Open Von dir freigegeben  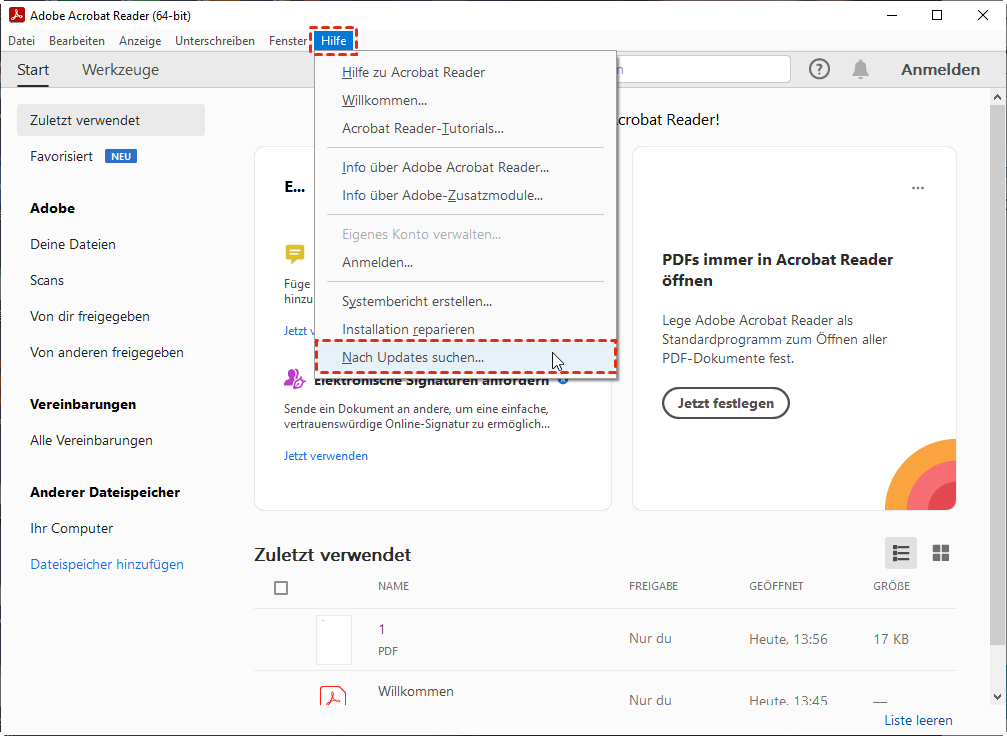coord(90,317)
